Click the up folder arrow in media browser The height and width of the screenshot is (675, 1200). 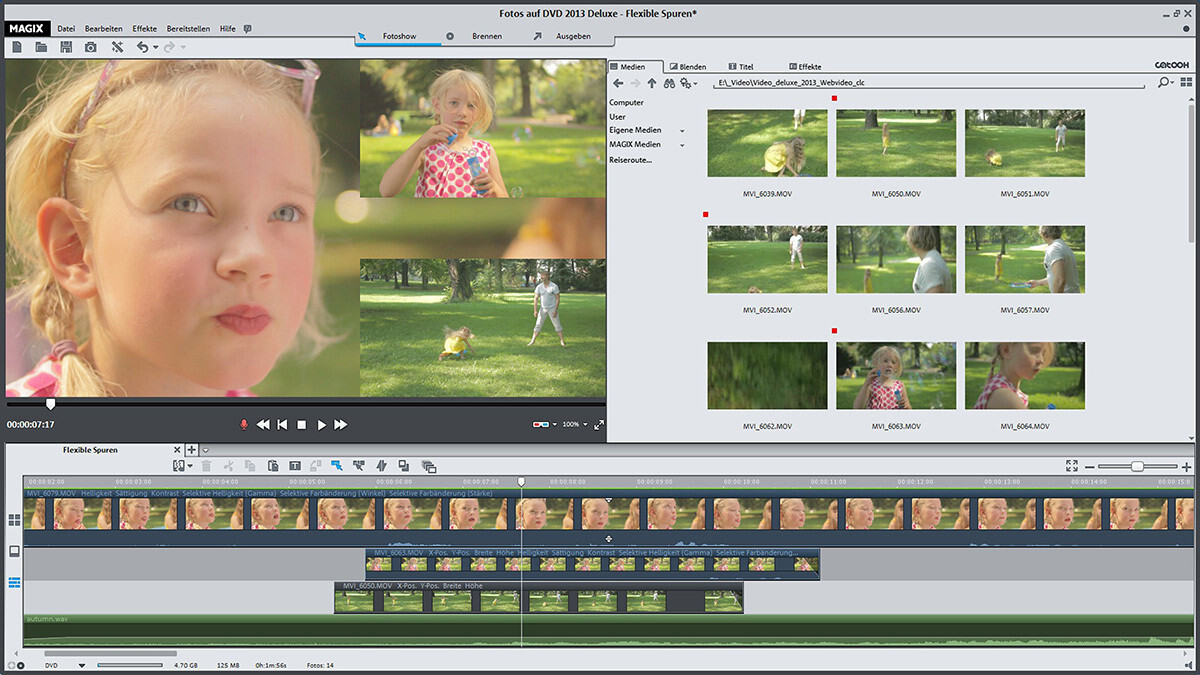(x=652, y=83)
